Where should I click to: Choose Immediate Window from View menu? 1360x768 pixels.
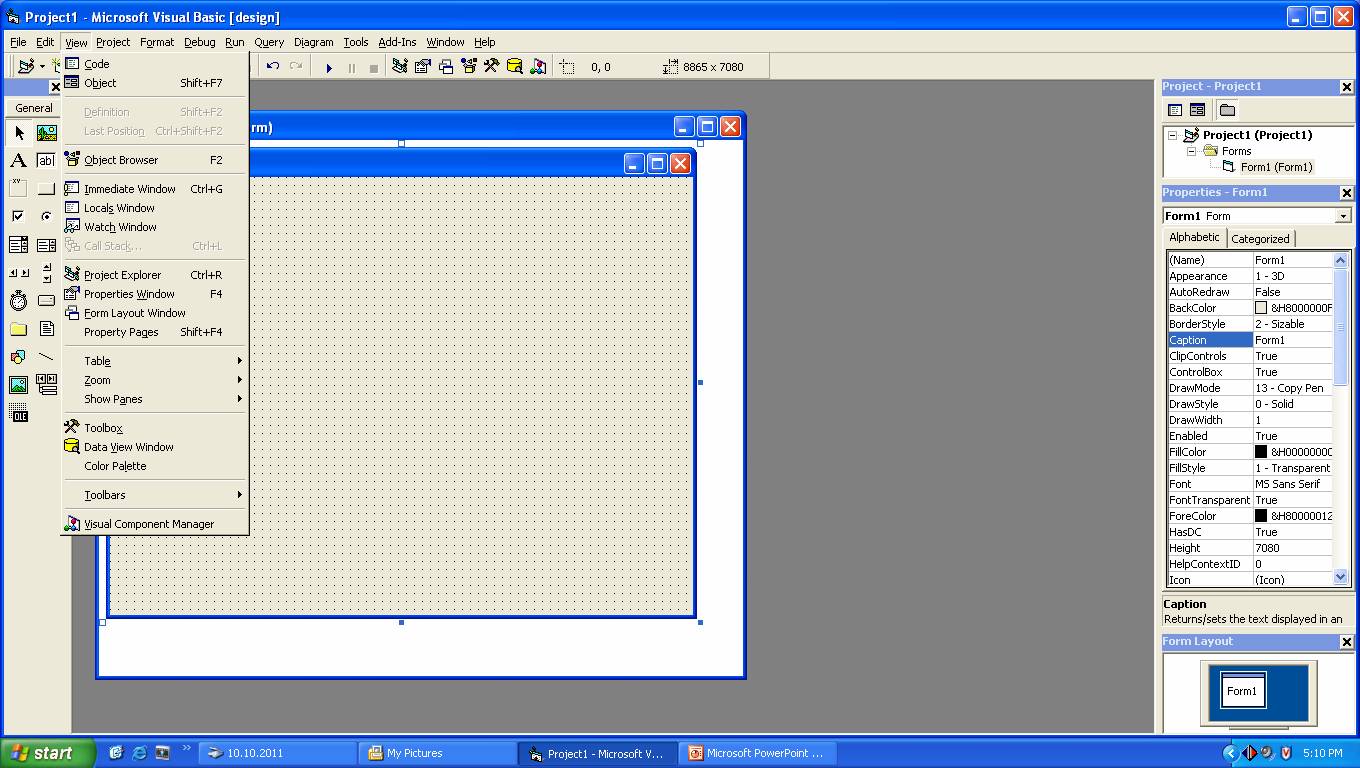pos(155,189)
